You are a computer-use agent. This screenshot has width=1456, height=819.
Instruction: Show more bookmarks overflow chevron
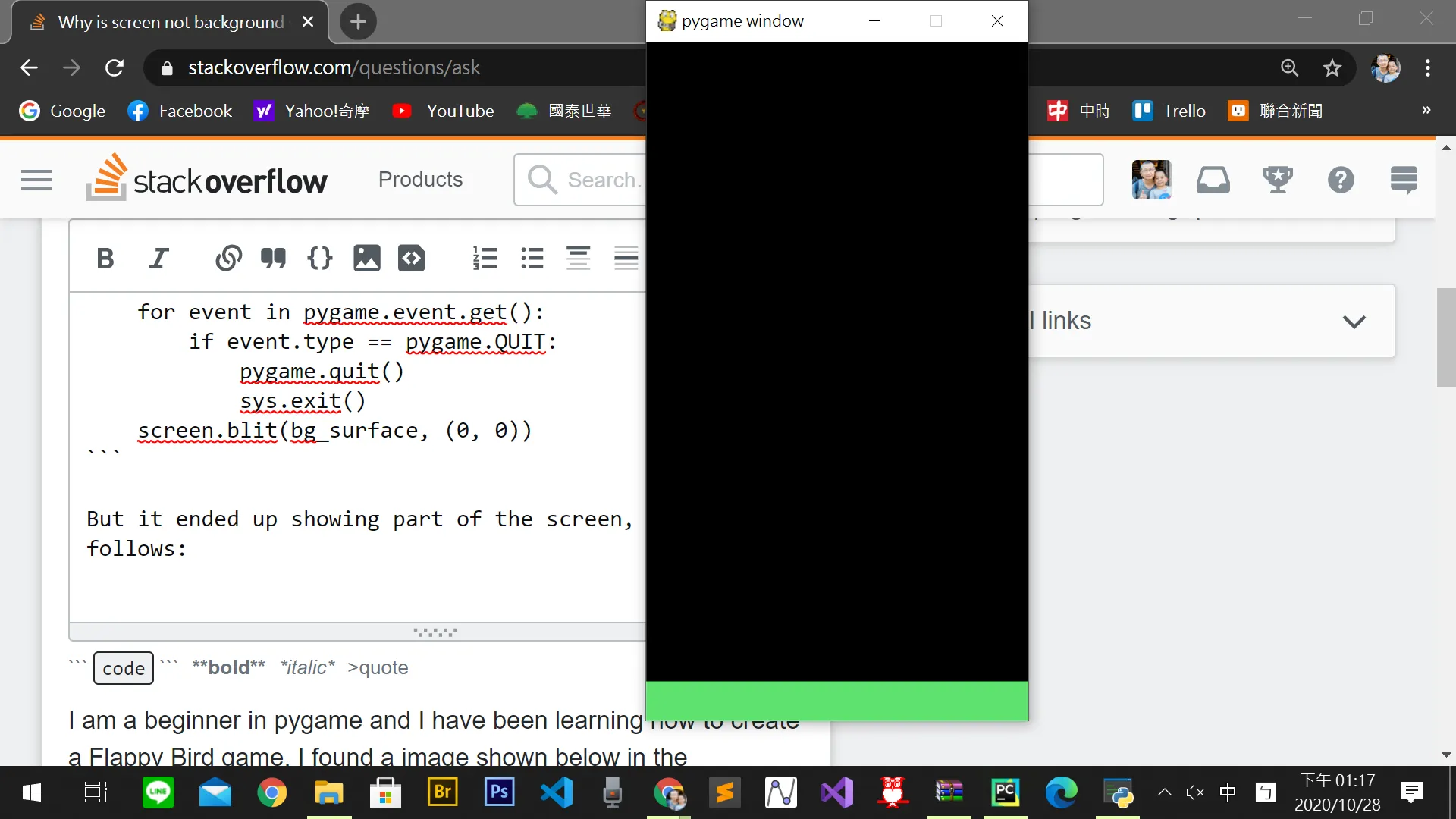click(x=1426, y=111)
